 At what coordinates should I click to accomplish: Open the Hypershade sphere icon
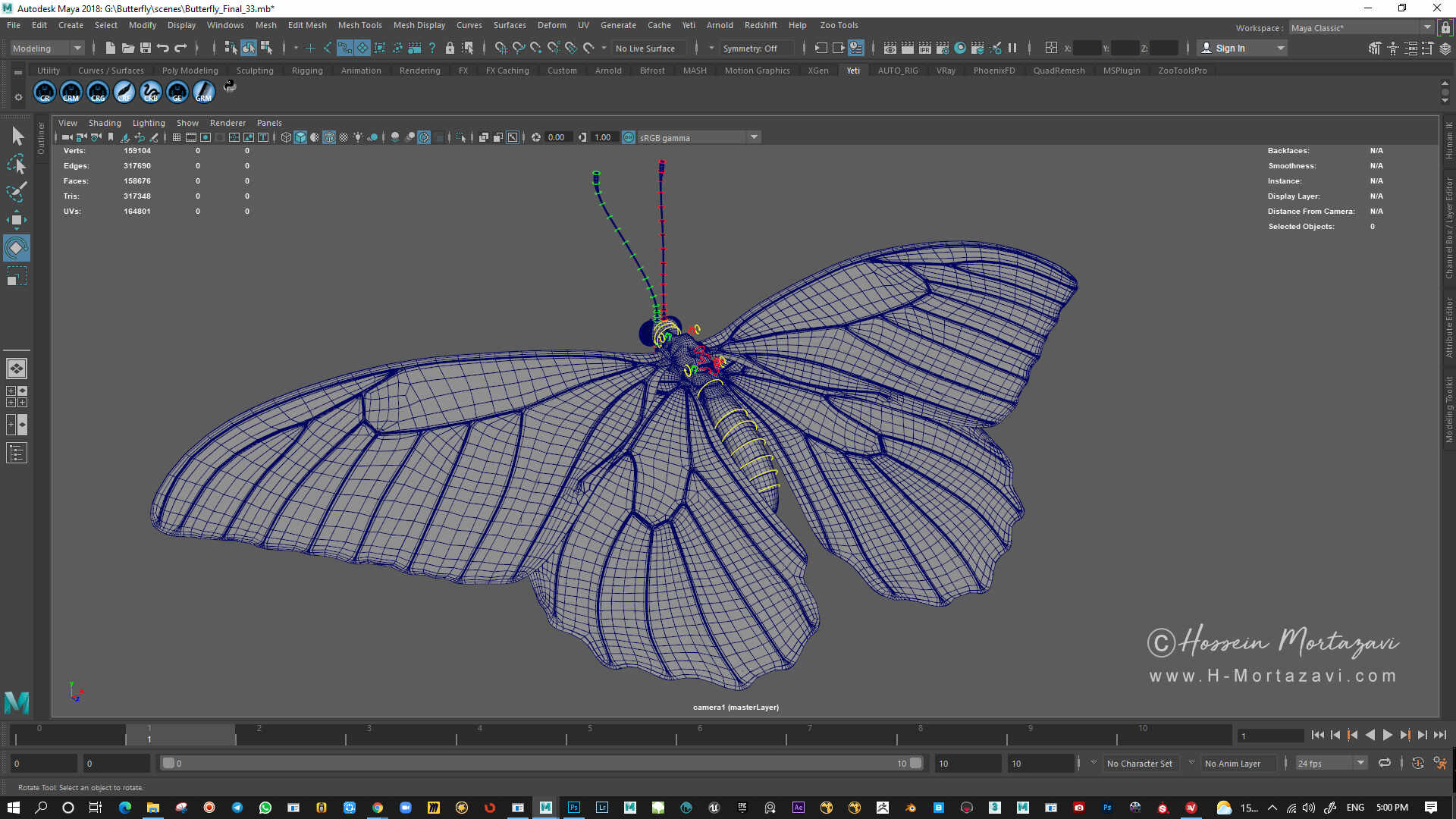[x=960, y=48]
